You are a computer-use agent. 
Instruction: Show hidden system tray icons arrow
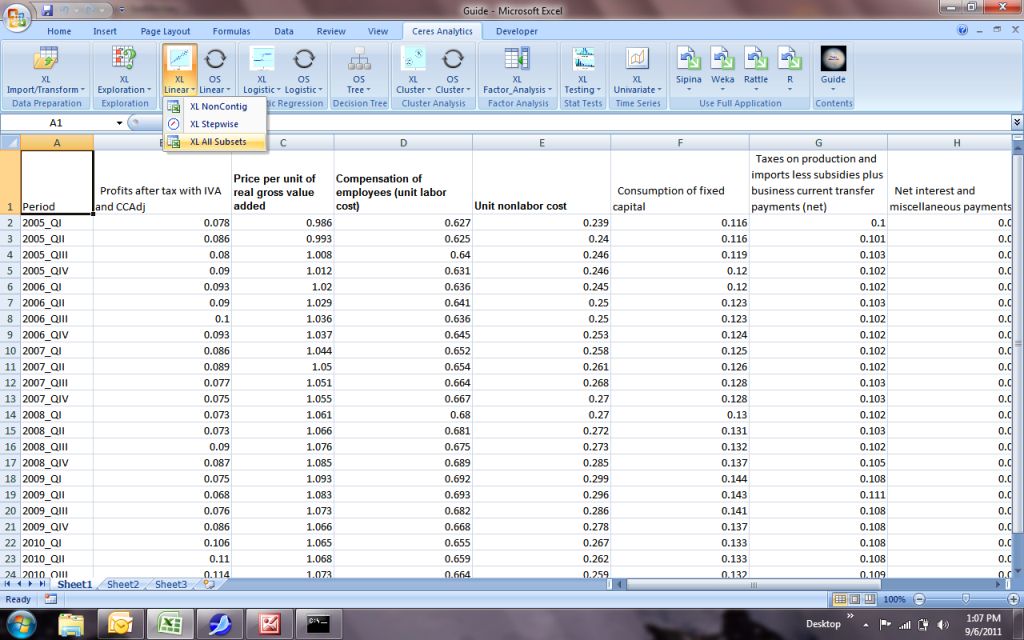click(x=866, y=625)
